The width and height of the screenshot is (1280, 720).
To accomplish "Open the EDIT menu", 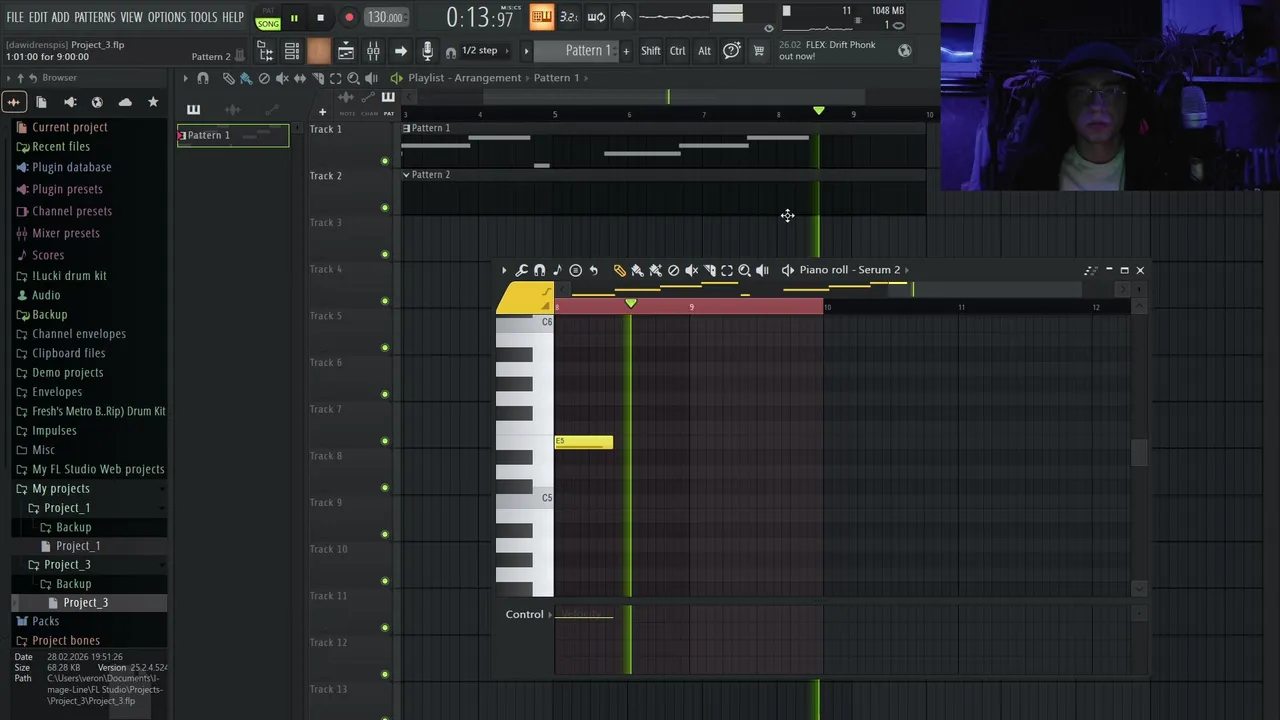I will tap(38, 17).
